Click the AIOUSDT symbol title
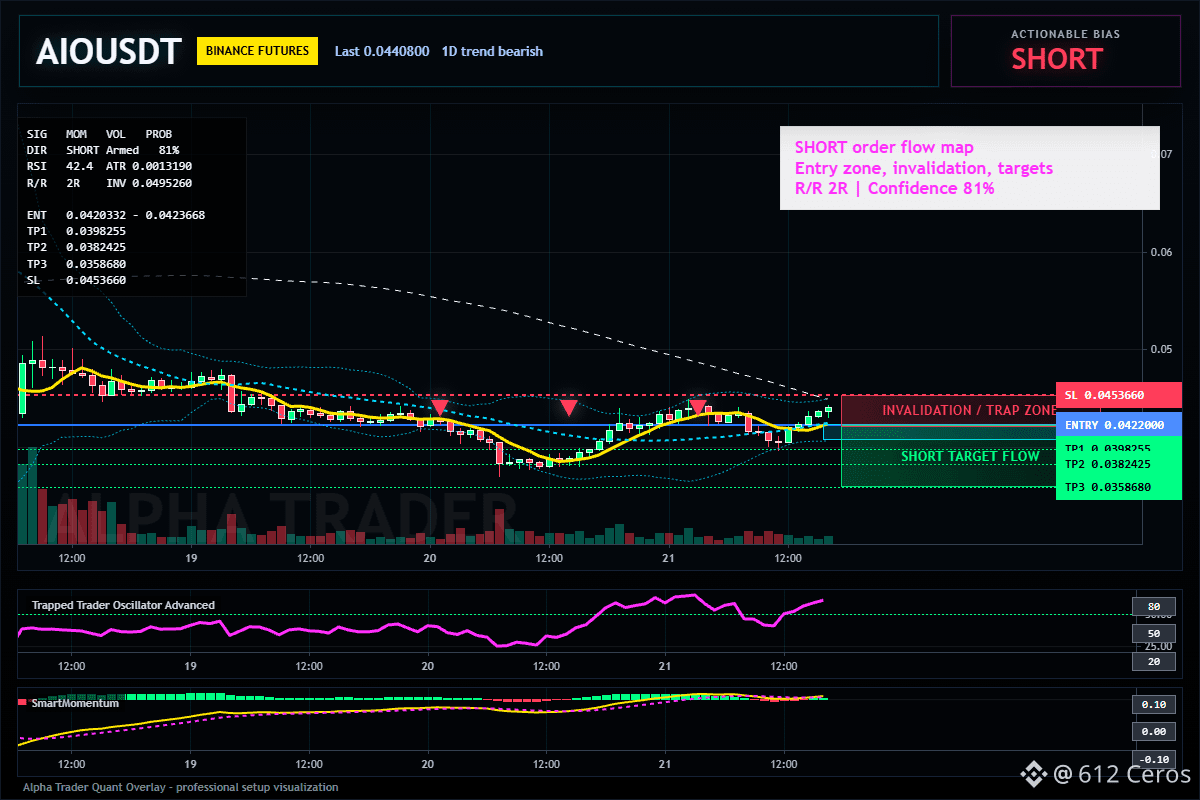 pyautogui.click(x=108, y=51)
